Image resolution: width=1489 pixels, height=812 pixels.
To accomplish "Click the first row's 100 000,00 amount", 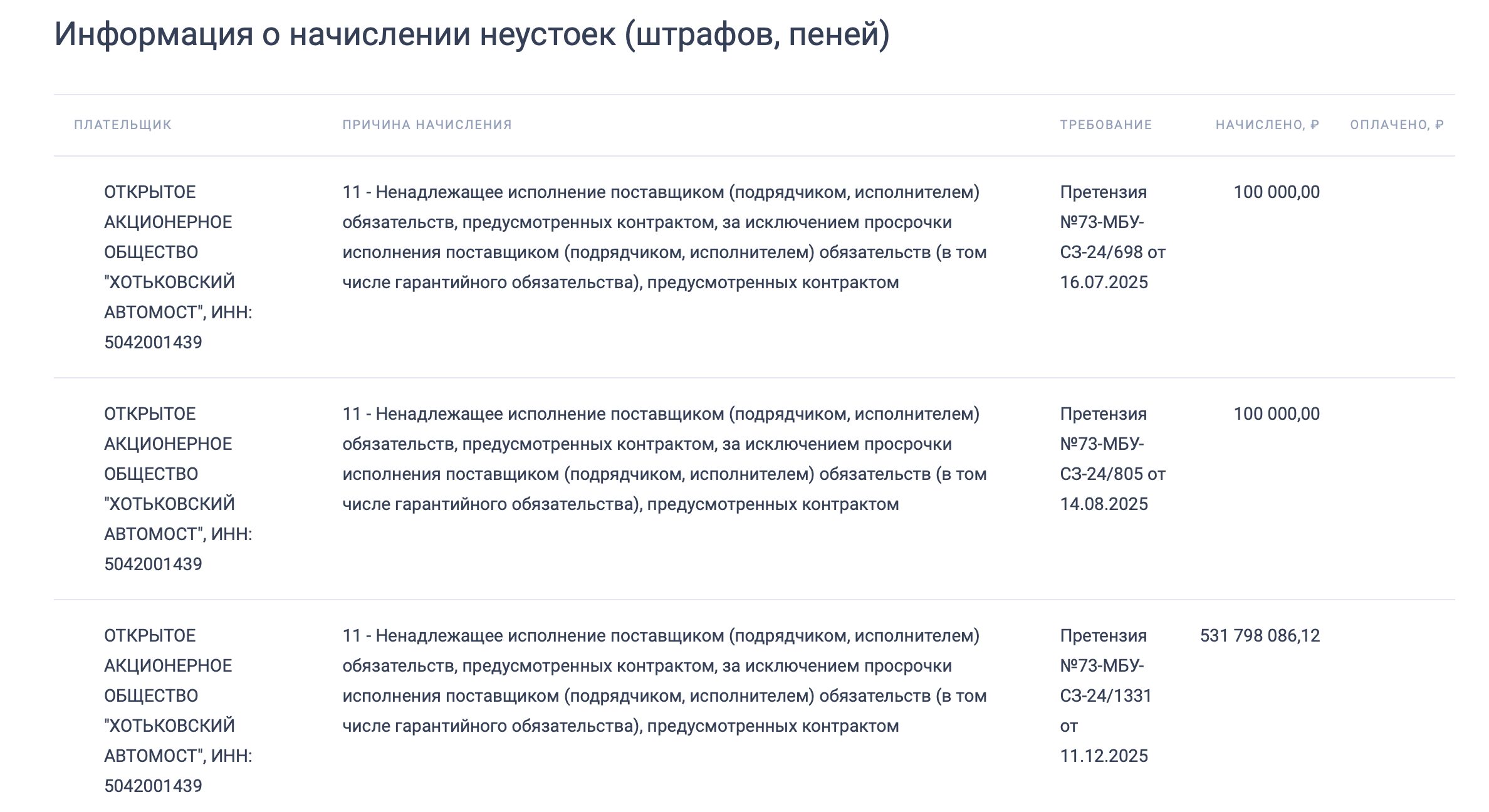I will point(1276,192).
